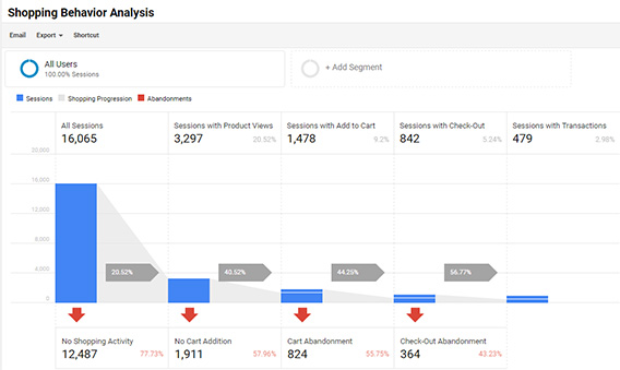Click the Email button
The width and height of the screenshot is (620, 370).
click(18, 35)
